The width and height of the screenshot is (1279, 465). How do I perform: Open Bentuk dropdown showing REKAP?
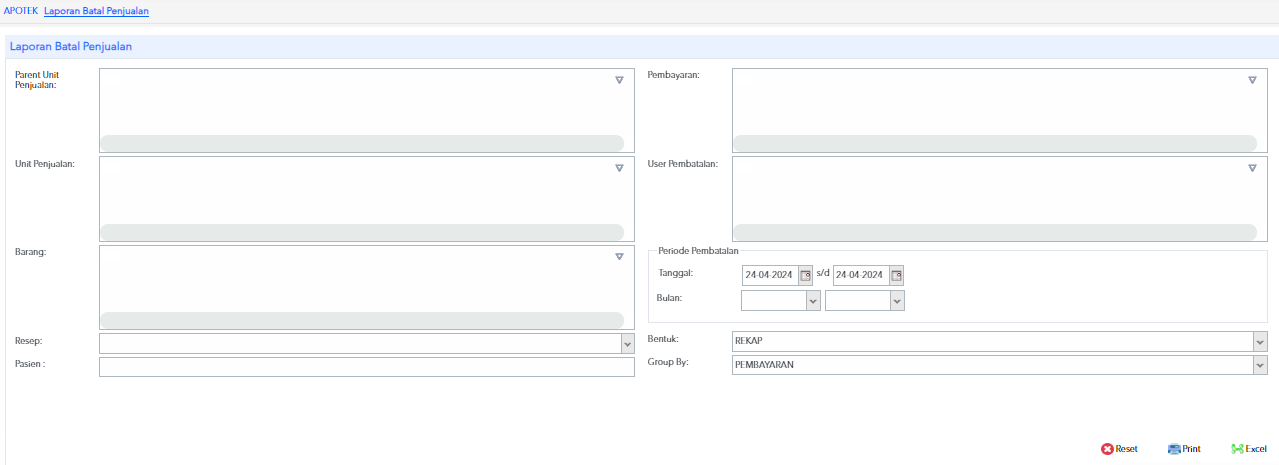(1260, 342)
